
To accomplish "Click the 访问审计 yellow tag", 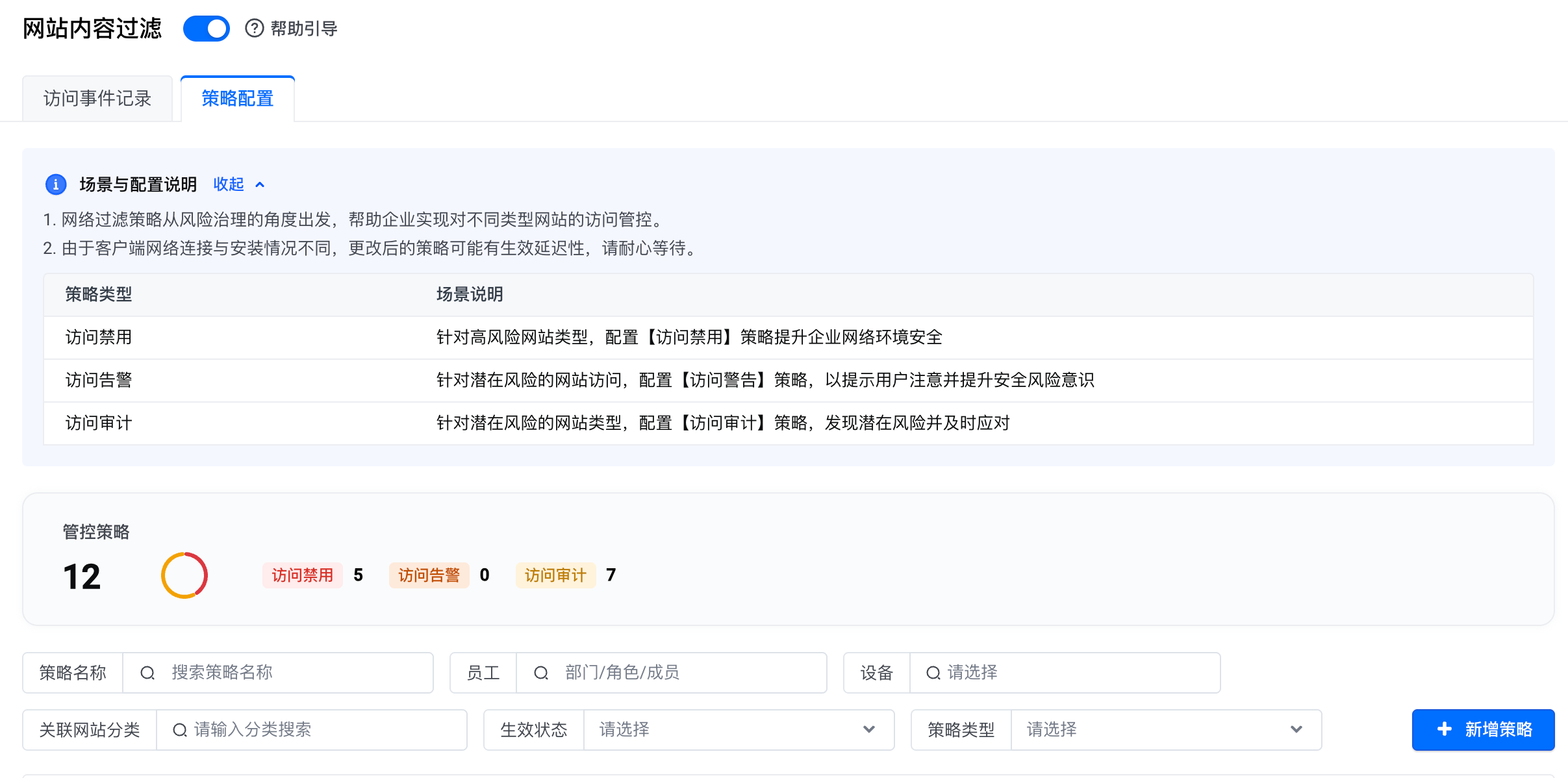I will 555,575.
